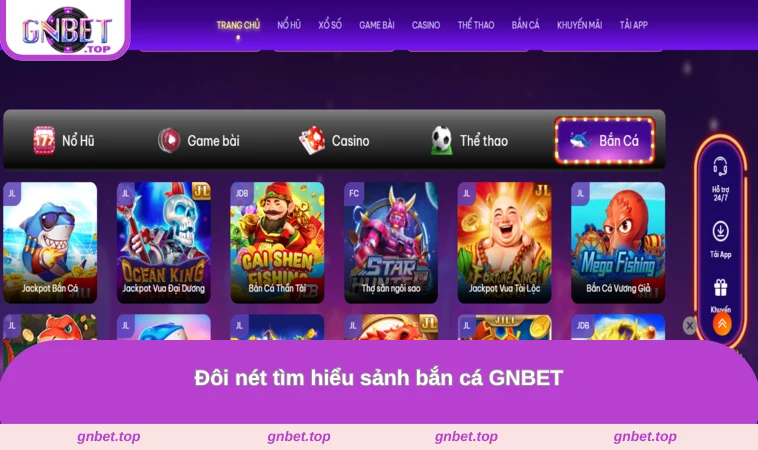Open the Ocean King game thumbnail
Screen dimensions: 758x450
click(x=163, y=243)
